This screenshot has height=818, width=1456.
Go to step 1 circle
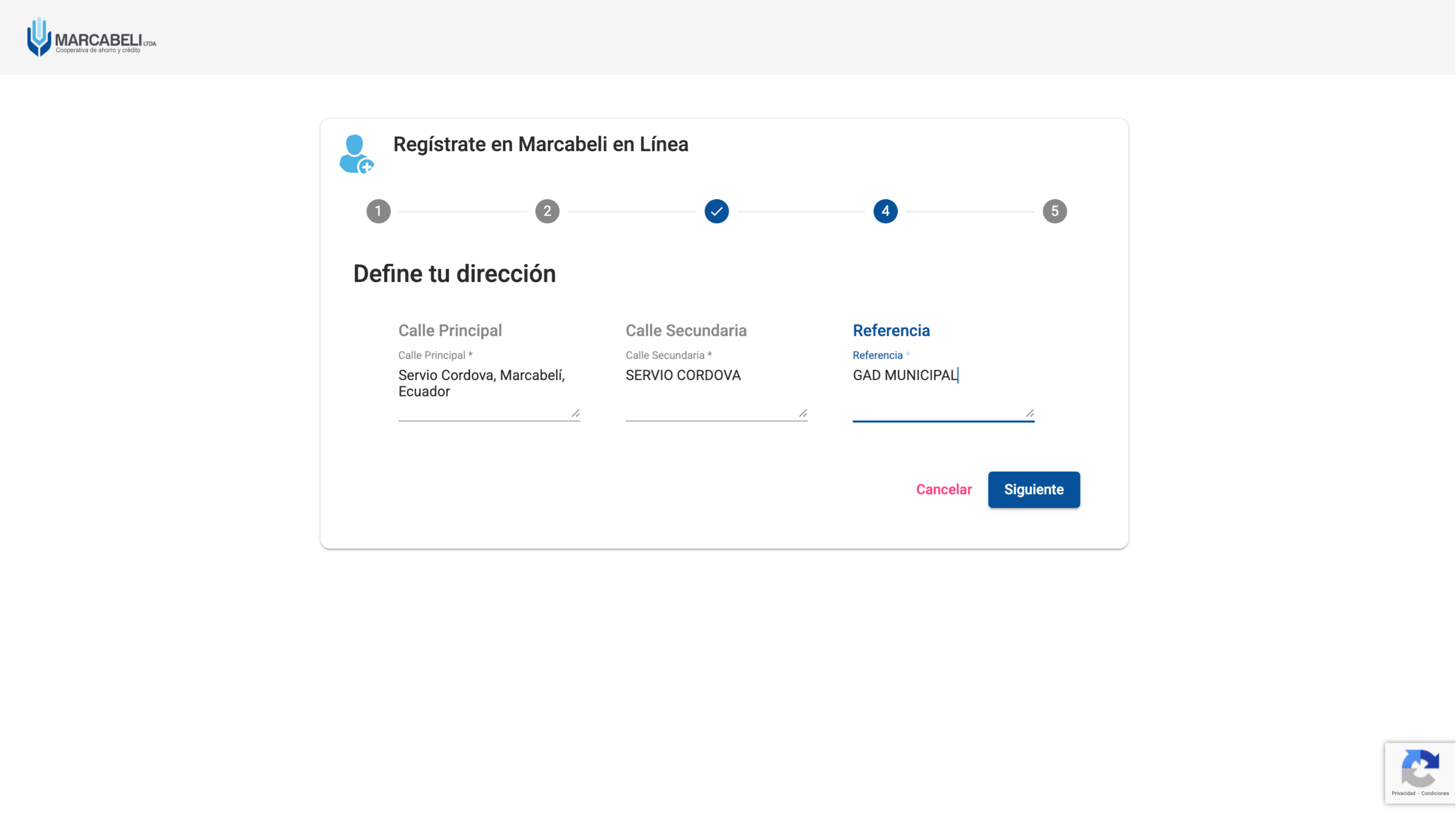pos(378,211)
